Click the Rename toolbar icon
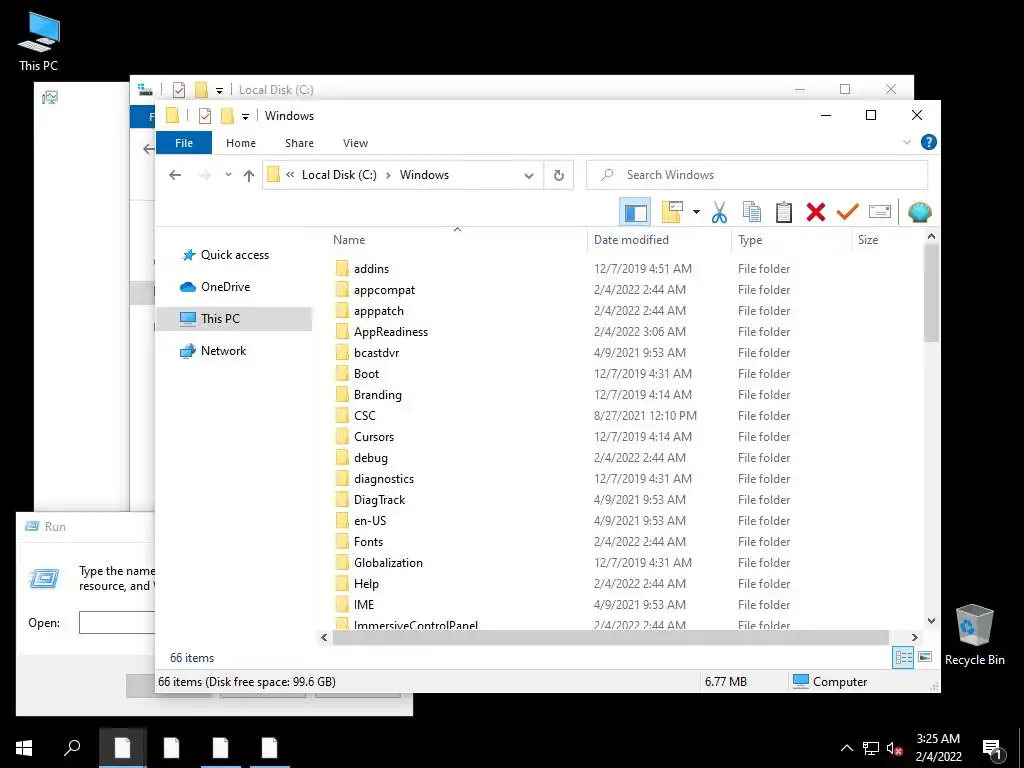The image size is (1024, 768). pos(880,212)
